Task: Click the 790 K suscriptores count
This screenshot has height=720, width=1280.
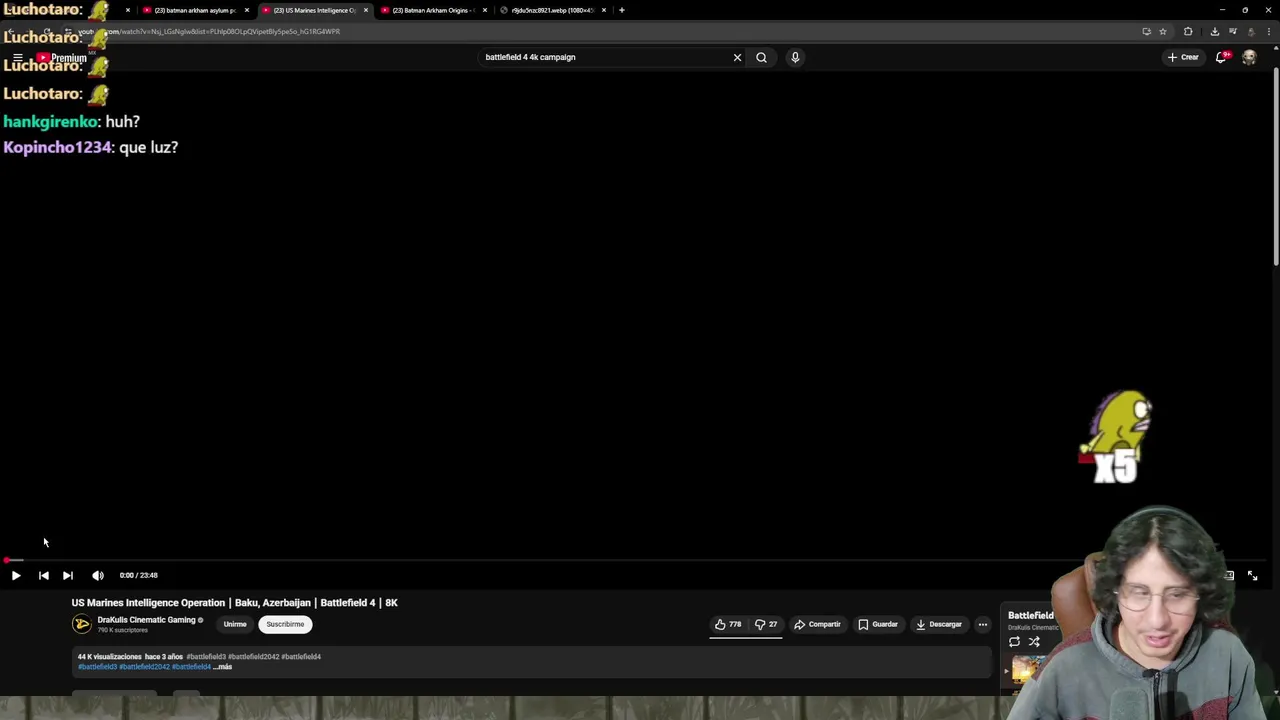Action: point(121,630)
